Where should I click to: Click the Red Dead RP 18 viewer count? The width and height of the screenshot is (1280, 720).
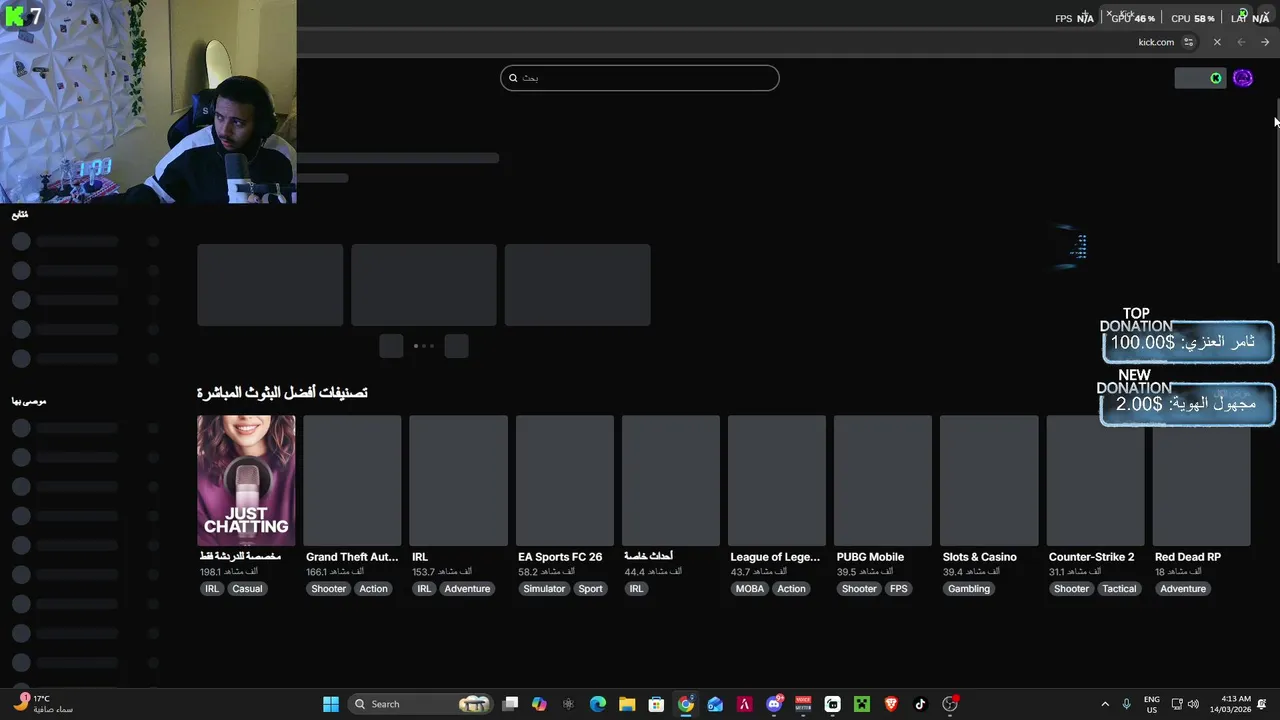coord(1179,572)
